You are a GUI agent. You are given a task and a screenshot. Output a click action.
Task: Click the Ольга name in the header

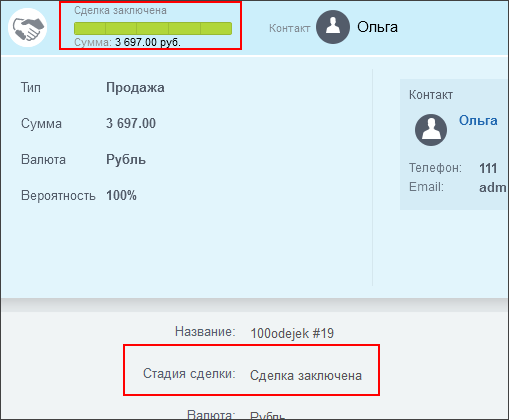(x=377, y=27)
